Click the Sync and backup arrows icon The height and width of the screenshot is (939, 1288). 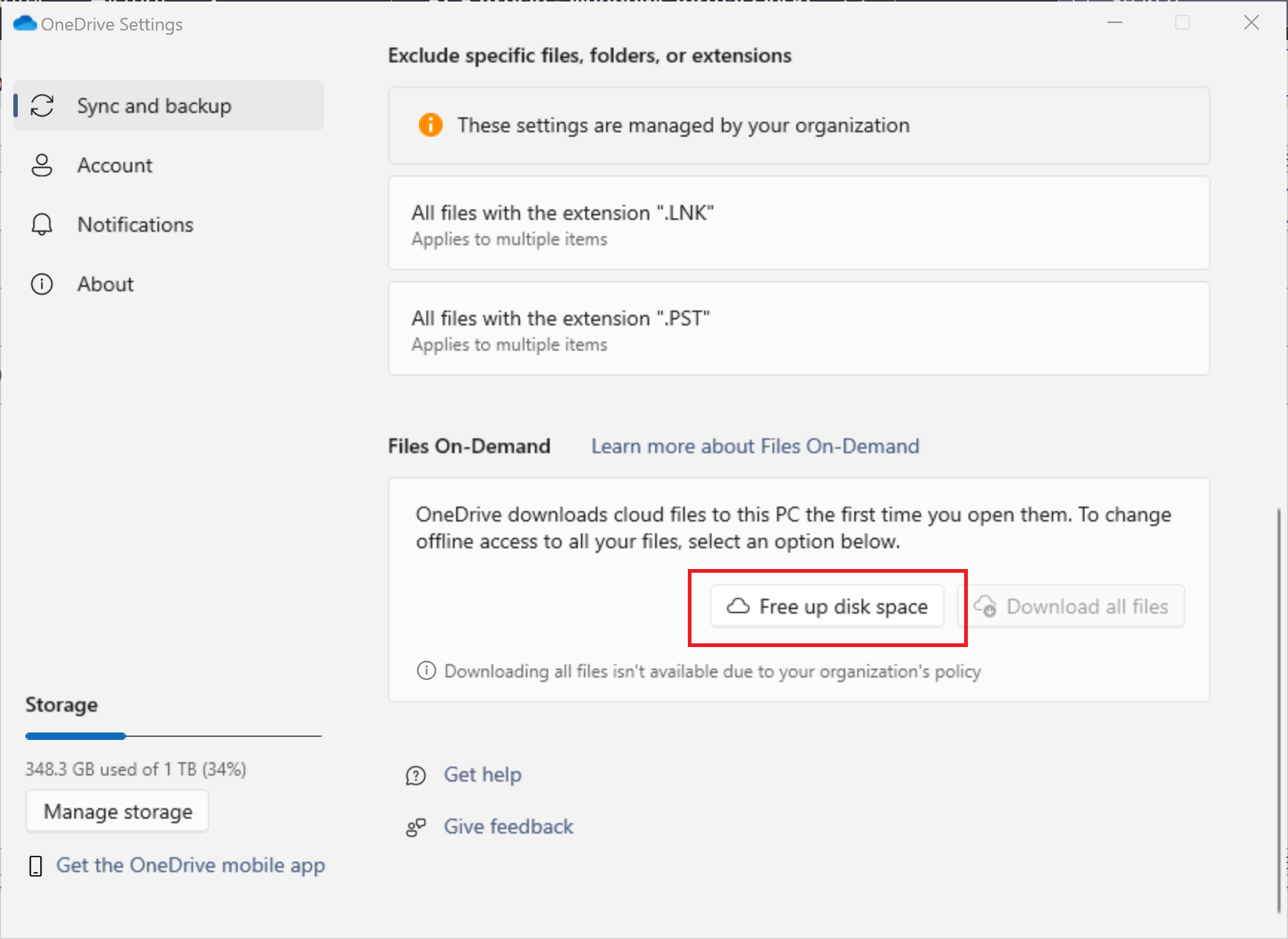pyautogui.click(x=42, y=105)
